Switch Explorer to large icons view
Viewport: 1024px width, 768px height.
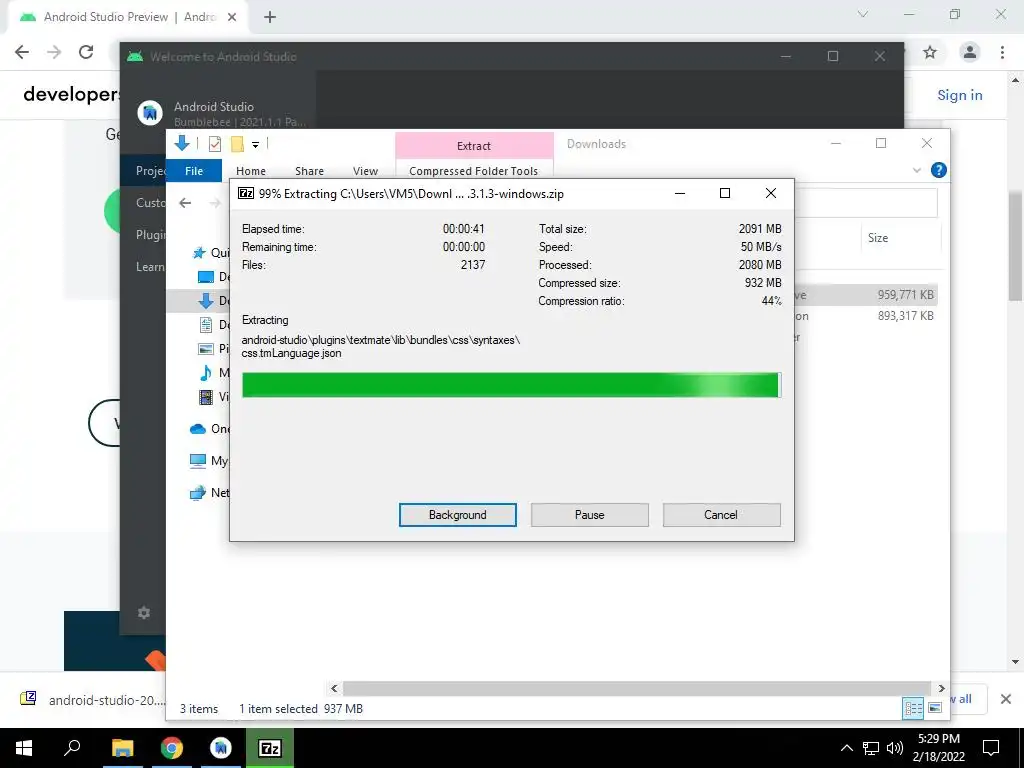coord(935,708)
